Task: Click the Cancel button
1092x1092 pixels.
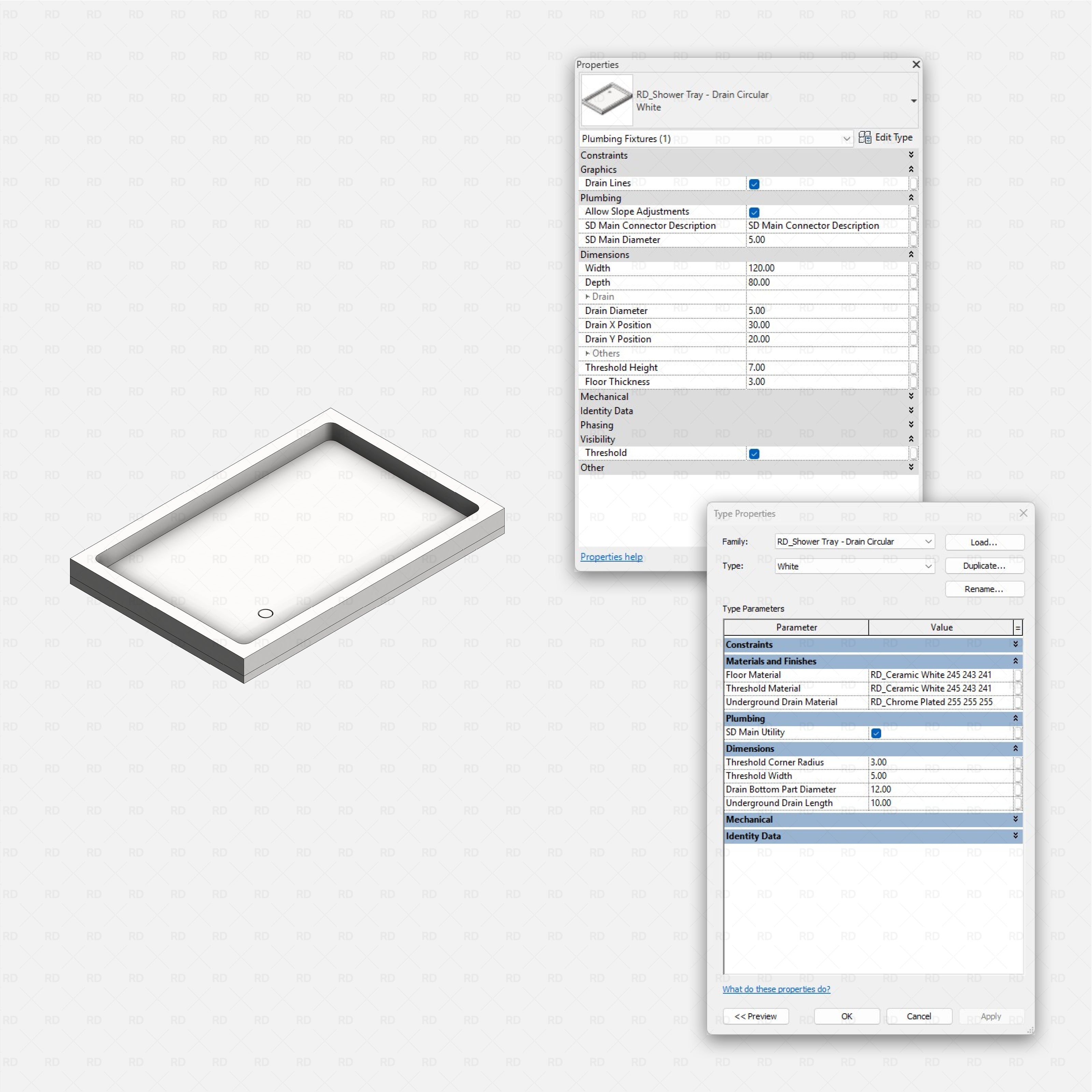Action: click(919, 1016)
